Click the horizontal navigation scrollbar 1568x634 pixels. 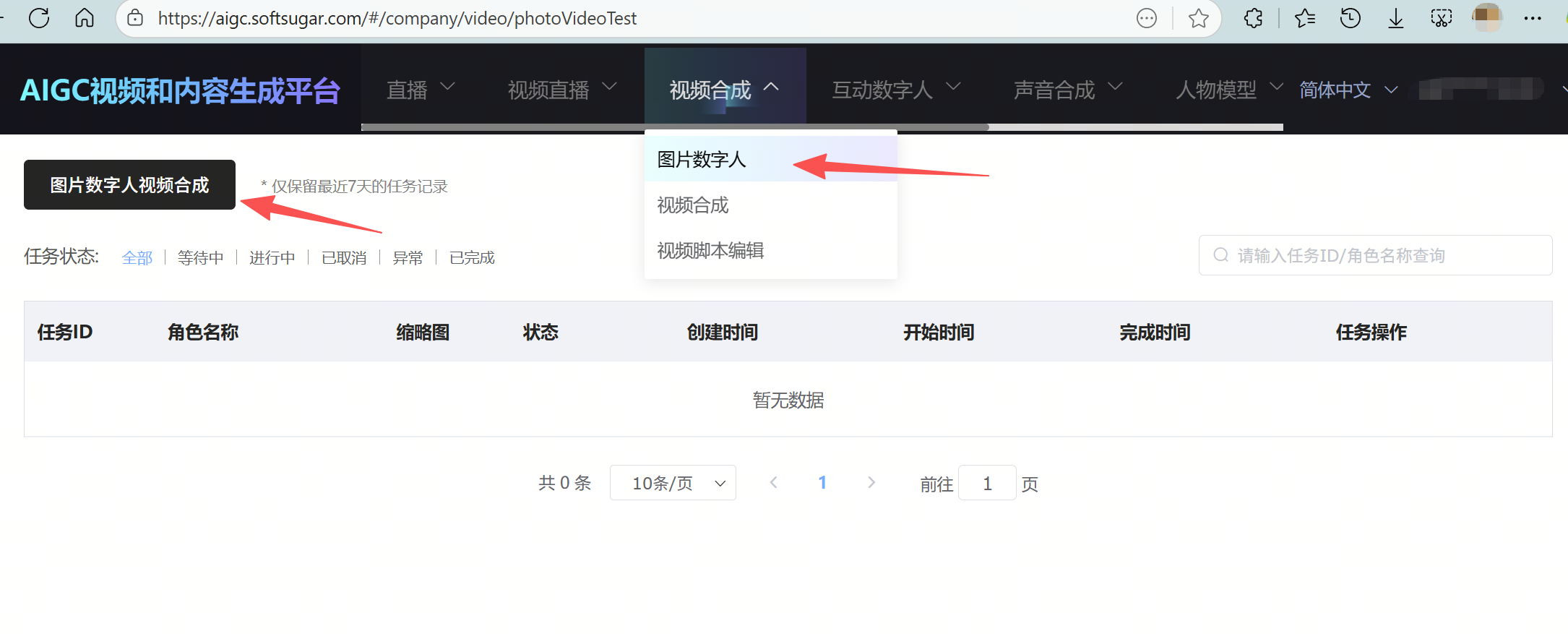(x=675, y=127)
